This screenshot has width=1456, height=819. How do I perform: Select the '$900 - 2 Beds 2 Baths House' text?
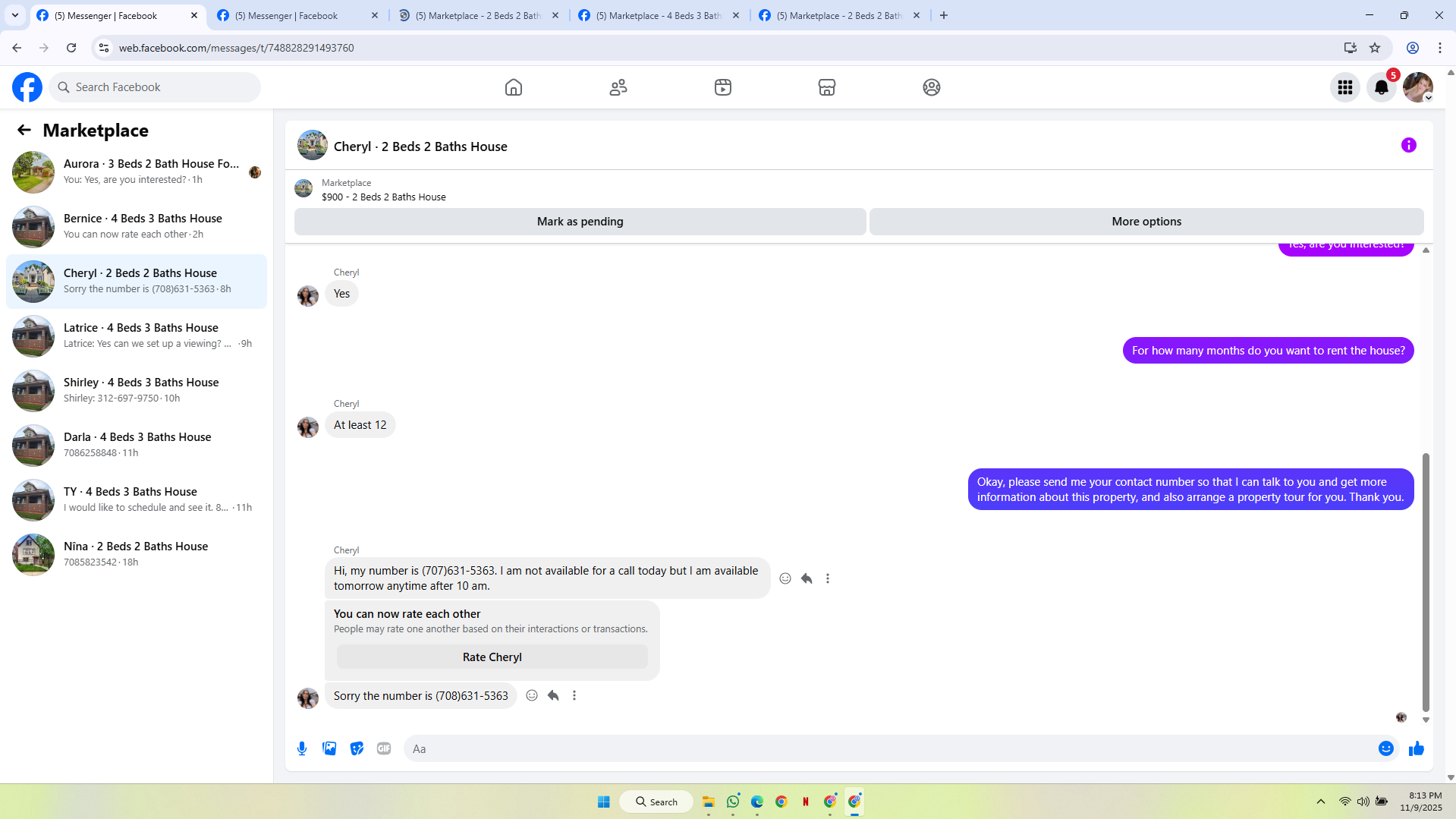[x=384, y=197]
